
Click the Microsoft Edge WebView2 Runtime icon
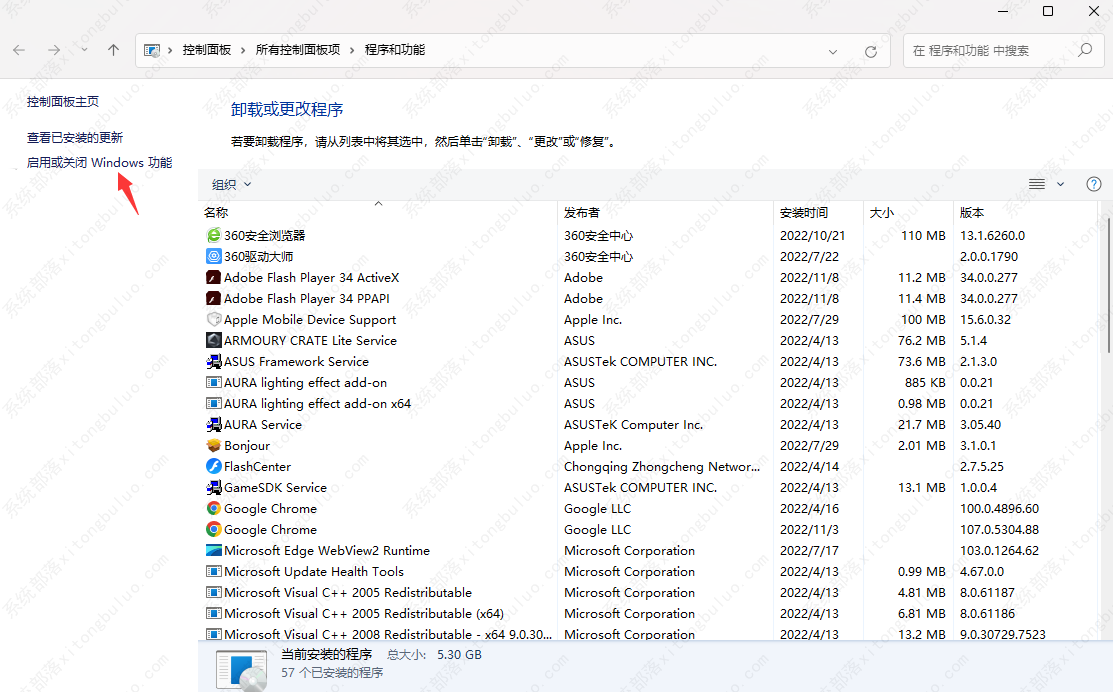213,551
